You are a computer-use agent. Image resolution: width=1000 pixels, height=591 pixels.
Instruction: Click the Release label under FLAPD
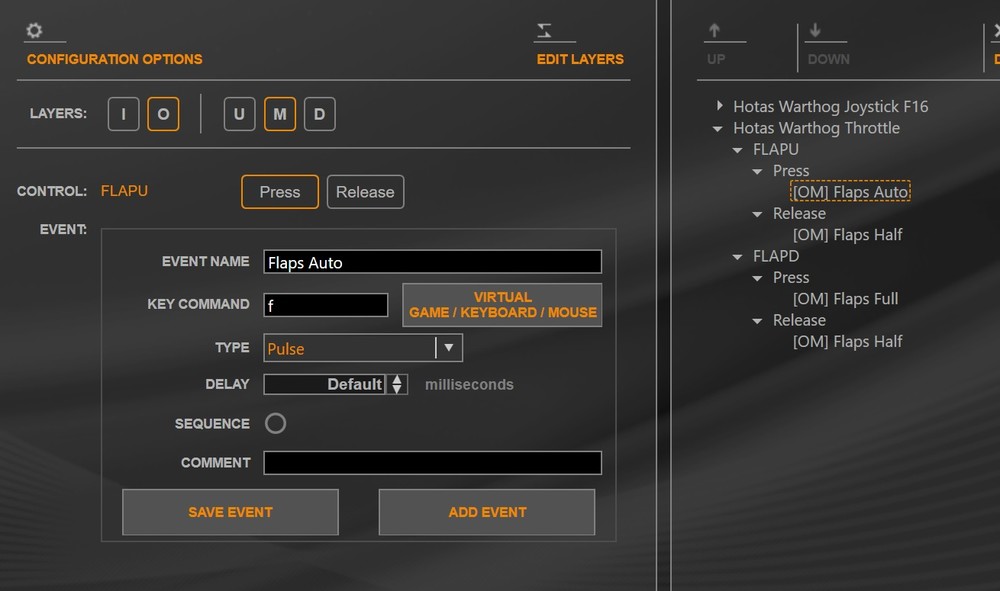pos(799,319)
